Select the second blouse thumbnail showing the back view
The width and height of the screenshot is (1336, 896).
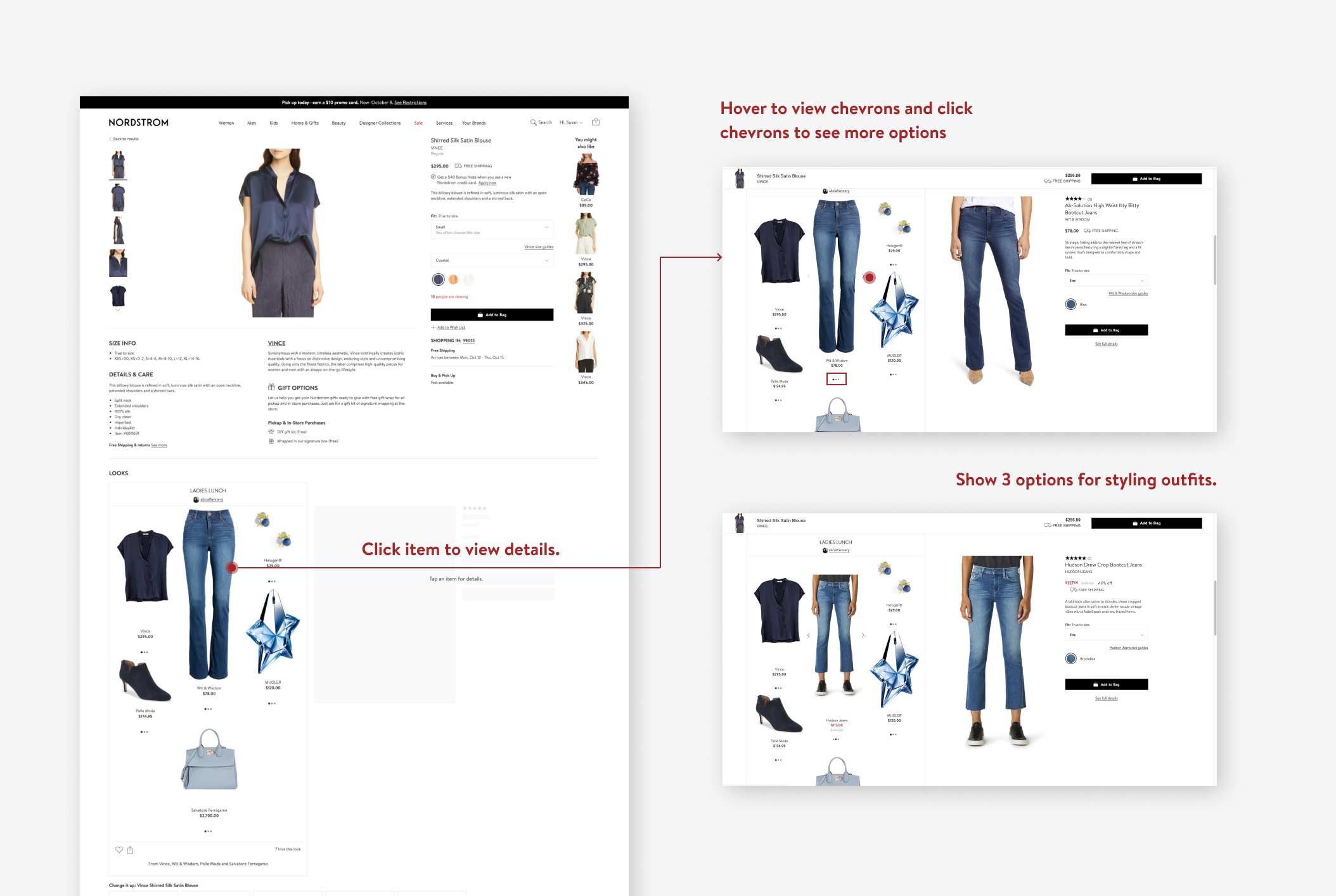118,197
